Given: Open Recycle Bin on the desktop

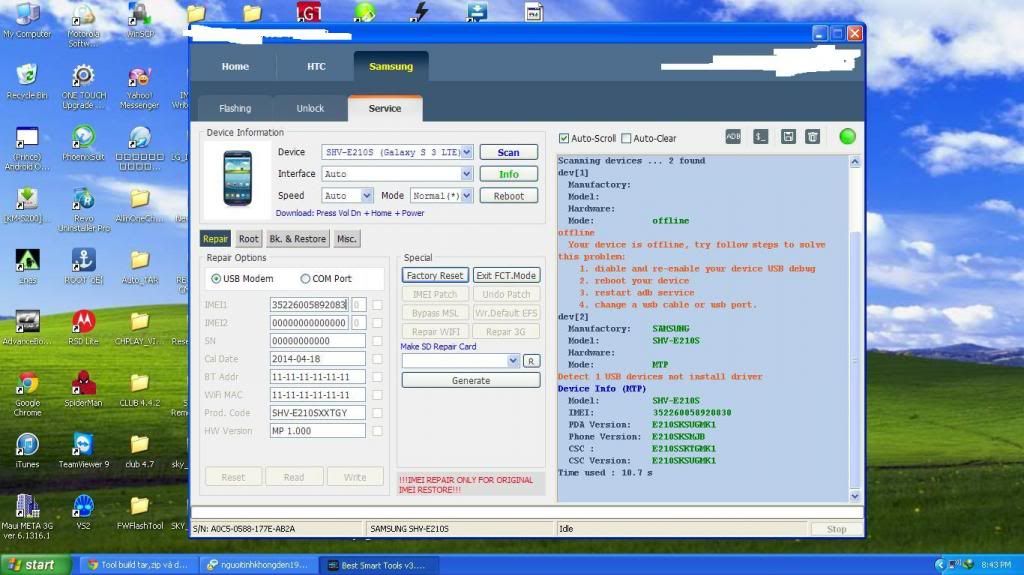Looking at the screenshot, I should (x=27, y=82).
